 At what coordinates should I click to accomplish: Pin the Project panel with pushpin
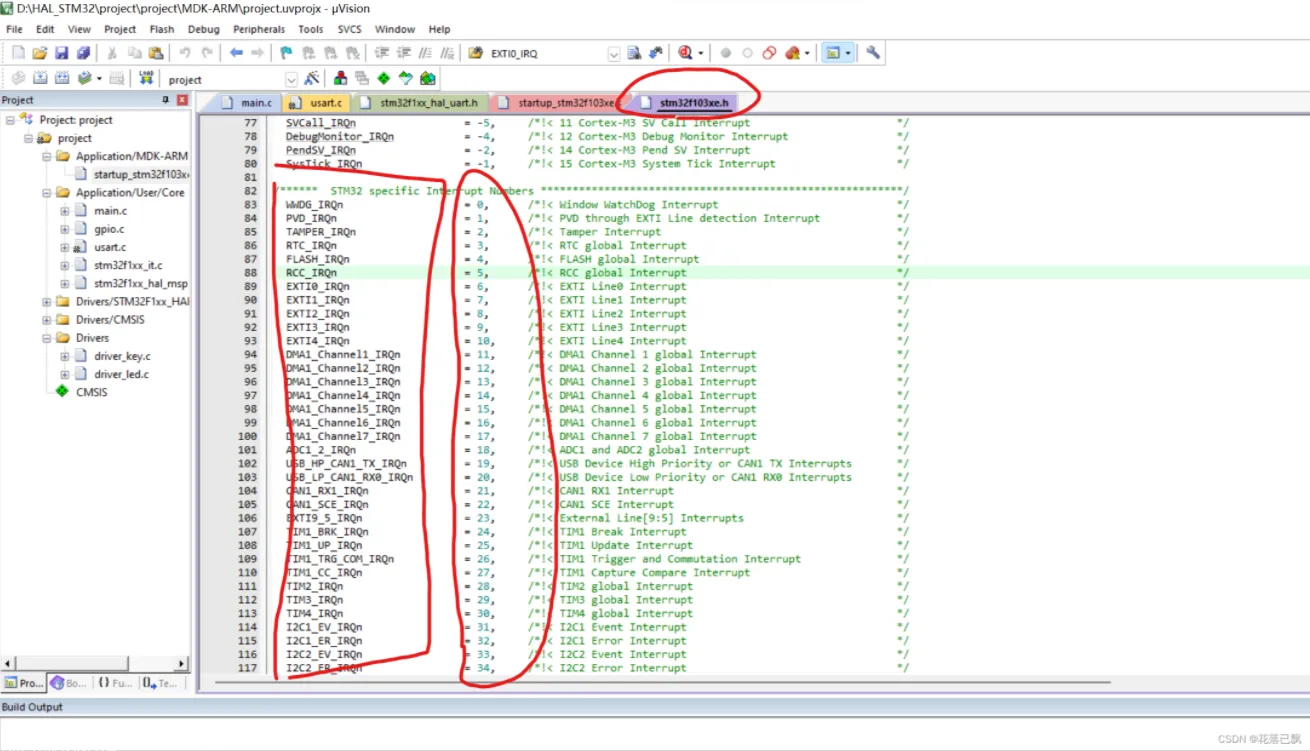click(x=166, y=100)
